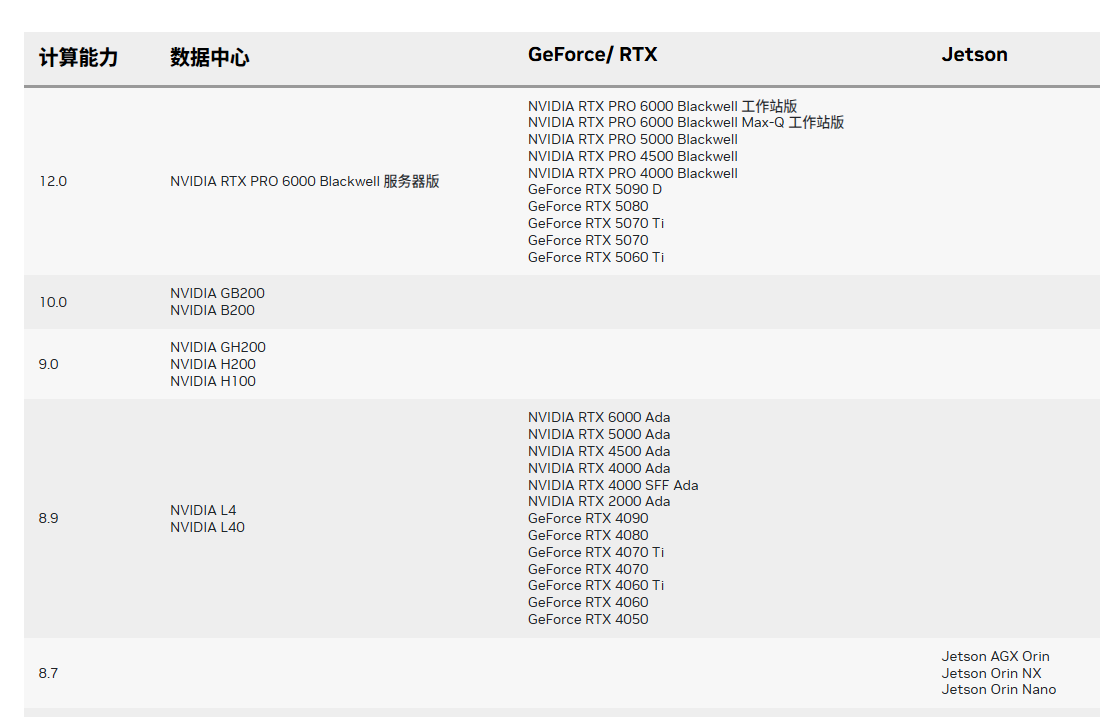Click NVIDIA RTX PRO 5000 Blackwell

[633, 139]
